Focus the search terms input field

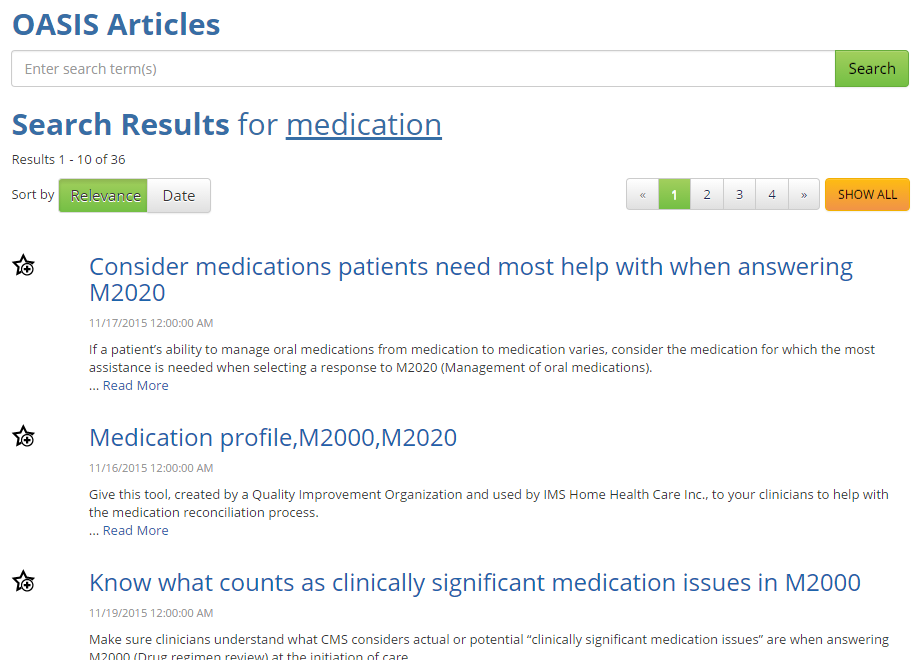tap(423, 69)
